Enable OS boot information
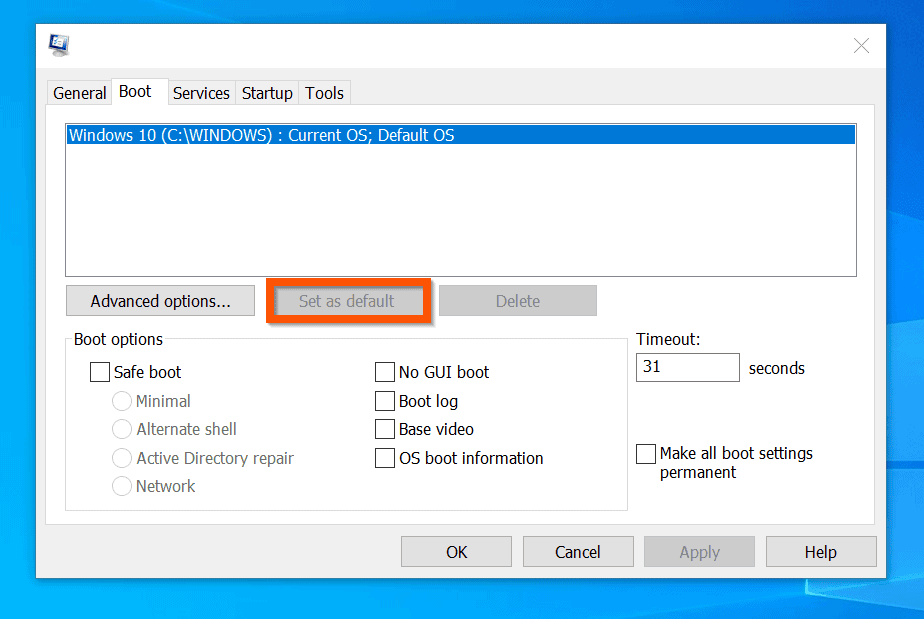Screen dimensions: 924x619 point(385,458)
